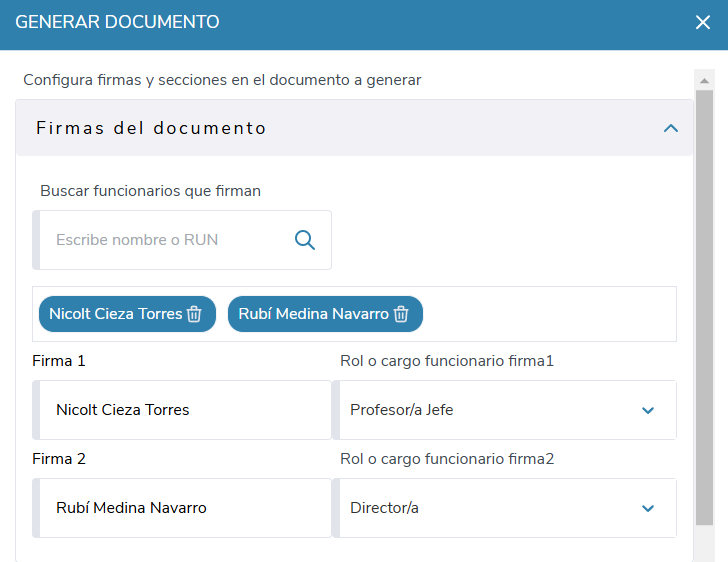Click the Configura firmas y secciones text

coord(222,80)
